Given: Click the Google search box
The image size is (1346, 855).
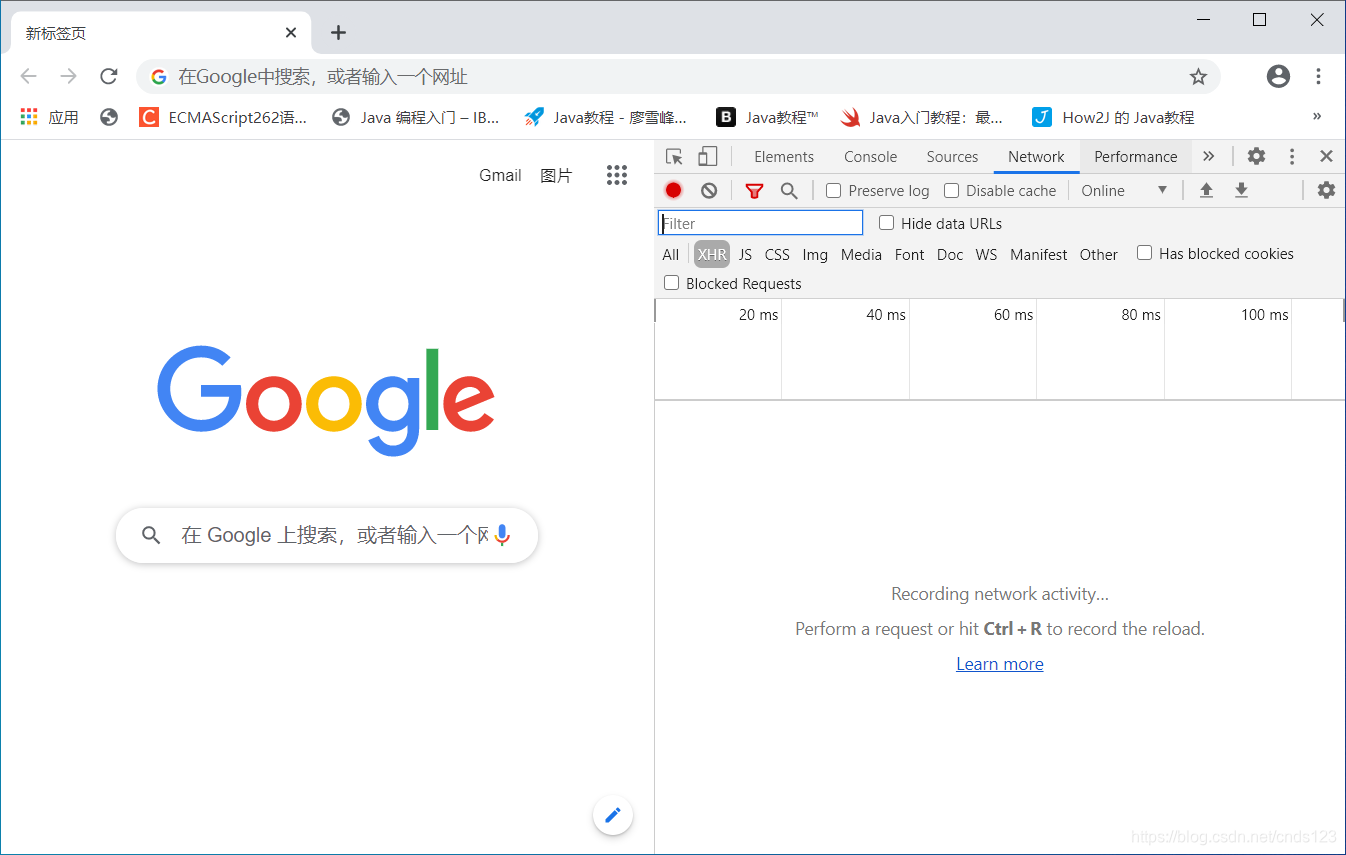Looking at the screenshot, I should pos(327,535).
